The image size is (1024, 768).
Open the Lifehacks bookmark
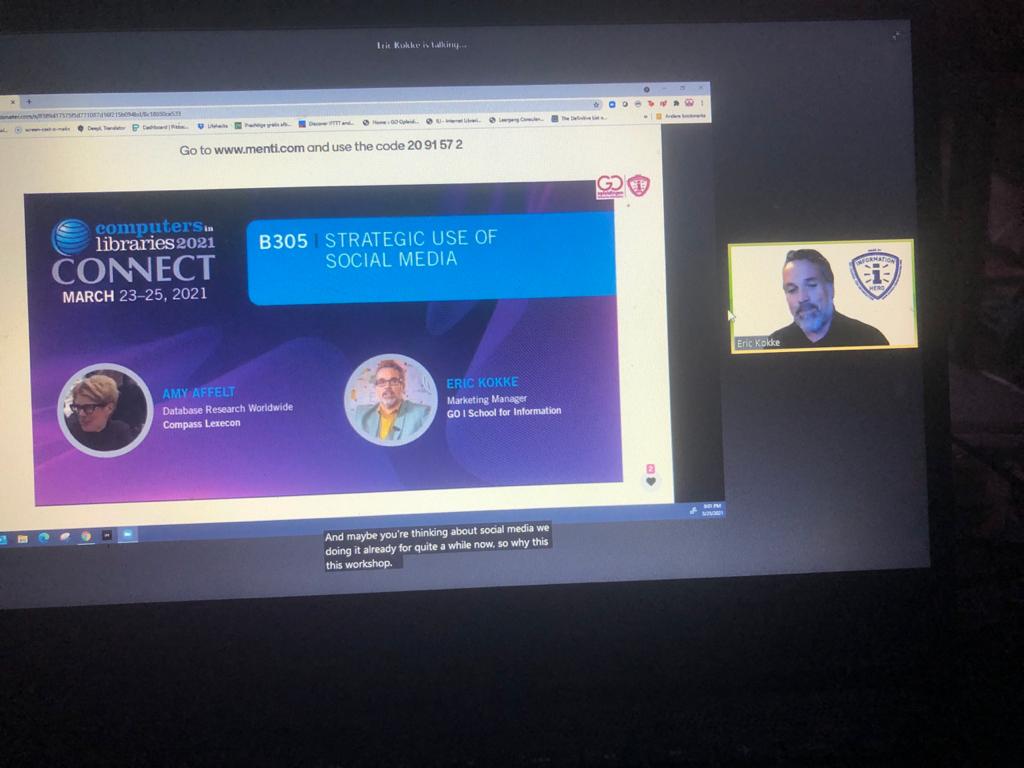[x=212, y=125]
